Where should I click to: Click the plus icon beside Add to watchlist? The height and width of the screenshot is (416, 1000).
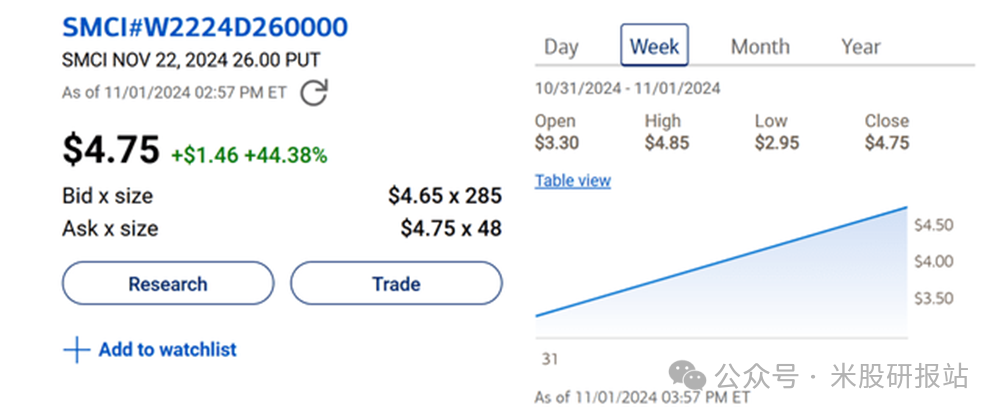pyautogui.click(x=76, y=350)
